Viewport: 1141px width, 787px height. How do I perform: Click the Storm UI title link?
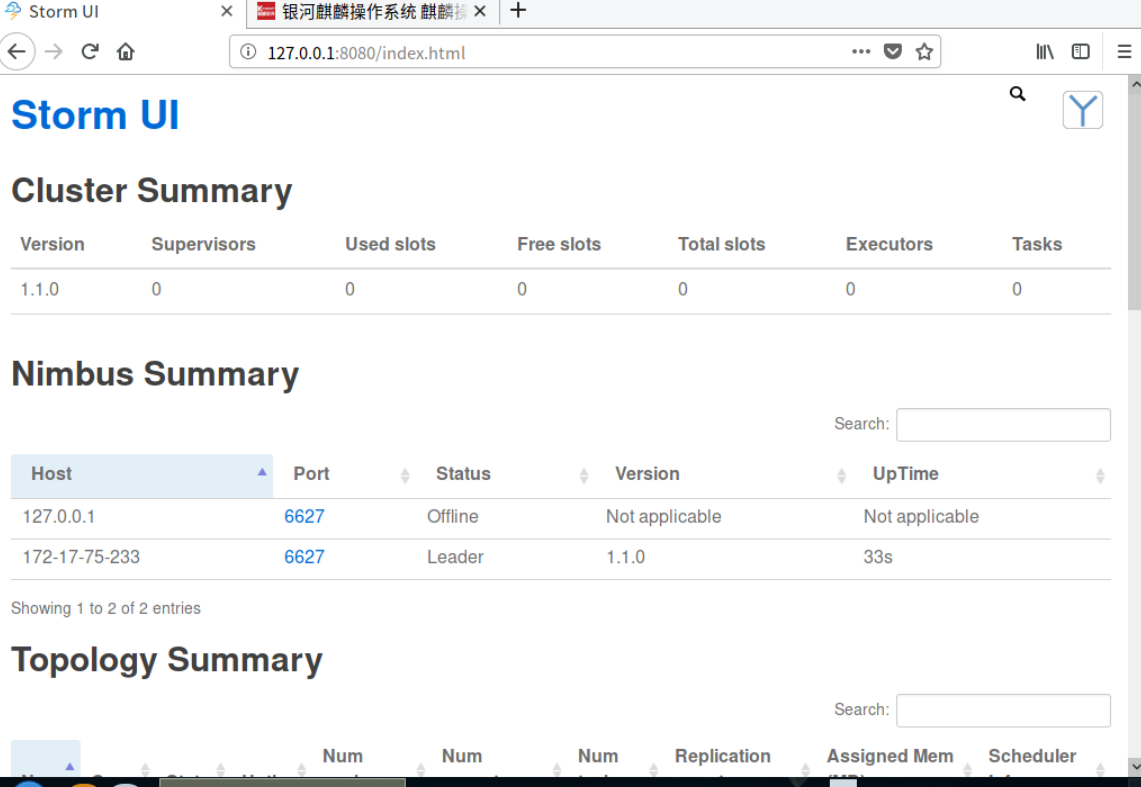[95, 115]
